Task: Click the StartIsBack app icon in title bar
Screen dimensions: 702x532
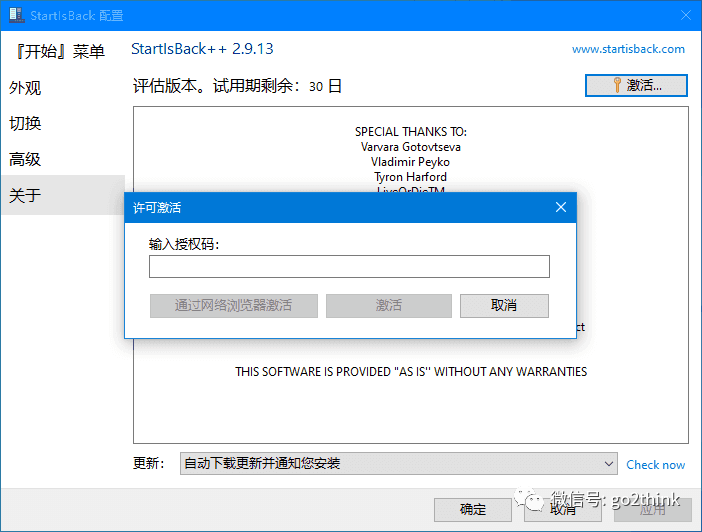Action: (17, 15)
